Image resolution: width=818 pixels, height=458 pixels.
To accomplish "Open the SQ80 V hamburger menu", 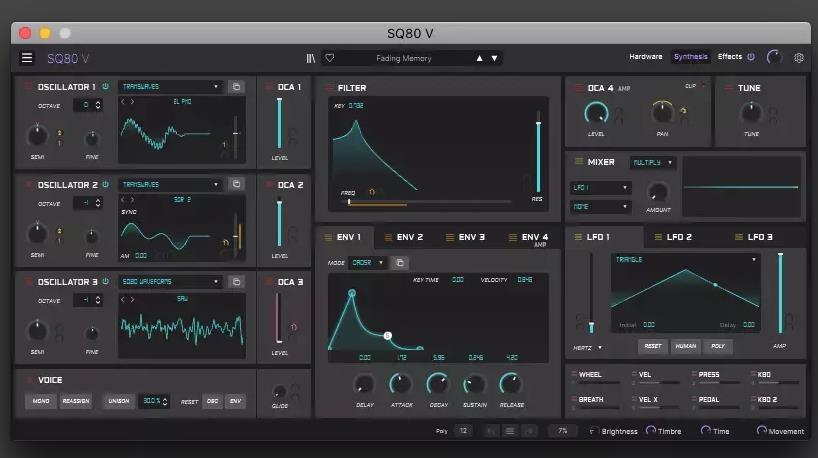I will (x=27, y=58).
